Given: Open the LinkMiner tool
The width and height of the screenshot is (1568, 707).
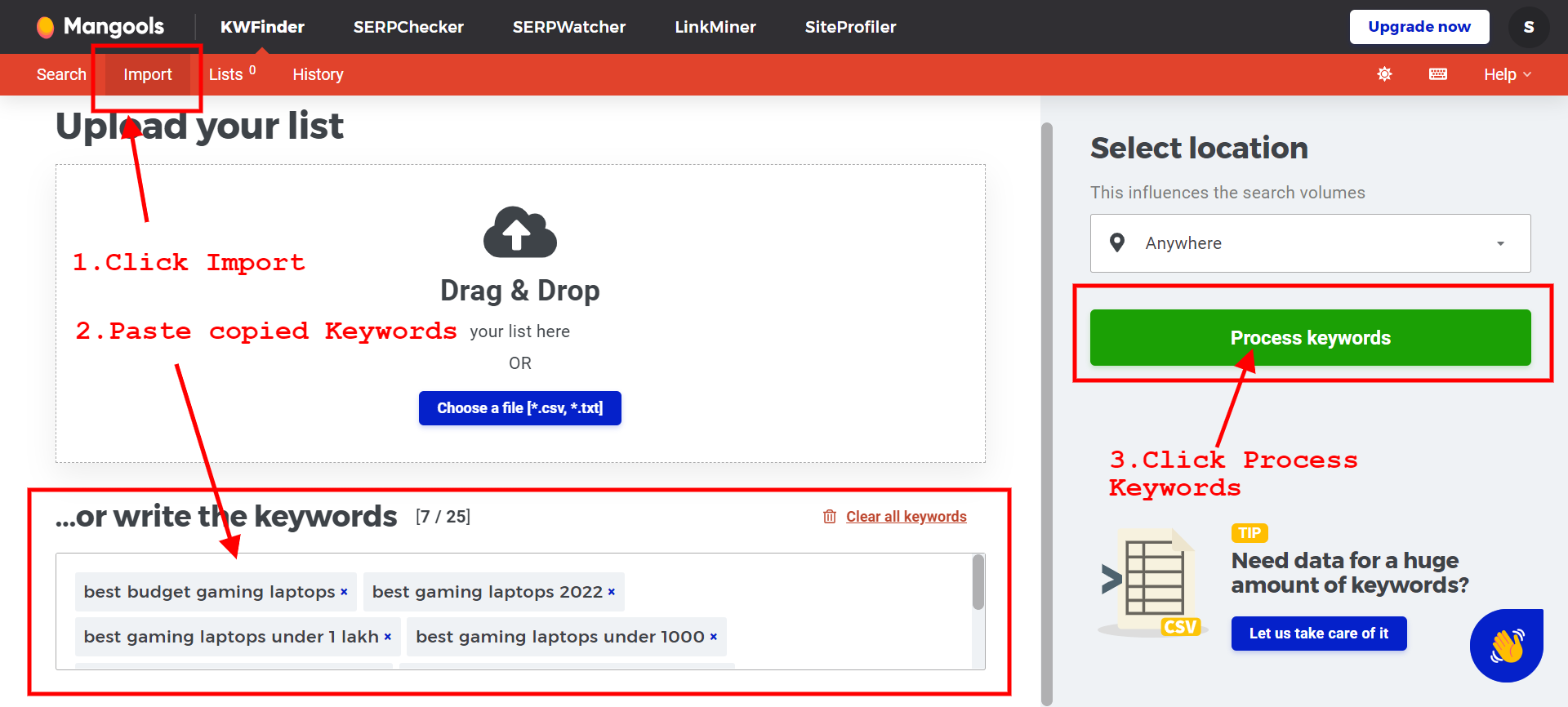Looking at the screenshot, I should pyautogui.click(x=715, y=27).
